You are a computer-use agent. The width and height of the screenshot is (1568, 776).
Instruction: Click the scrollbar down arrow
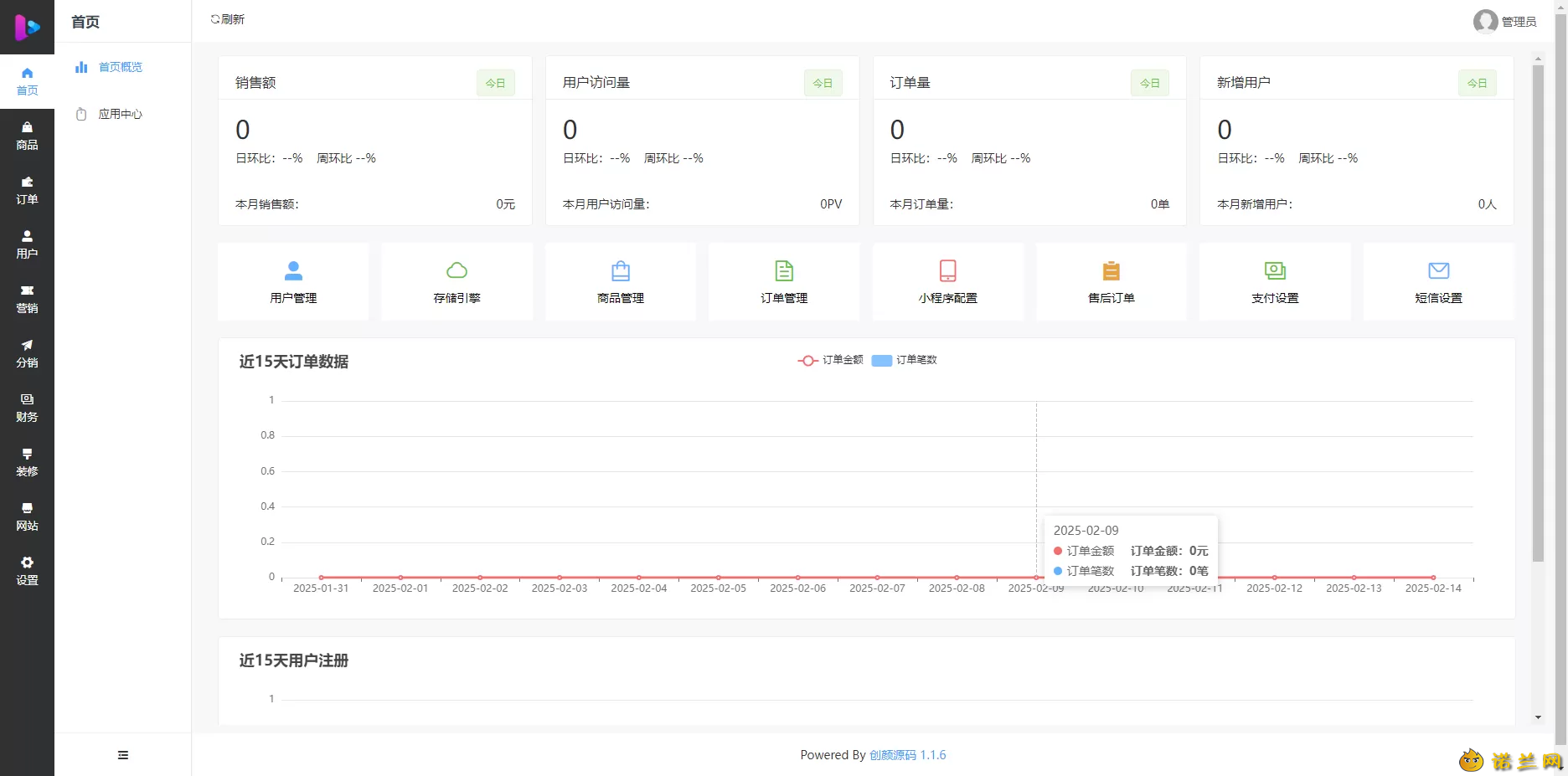[1538, 717]
